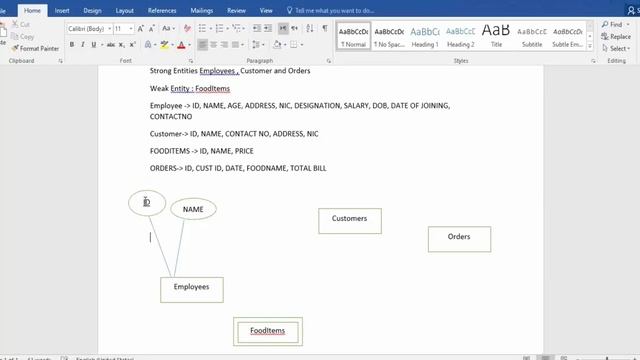Justify the paragraph text
Image resolution: width=640 pixels, height=360 pixels.
(x=236, y=44)
